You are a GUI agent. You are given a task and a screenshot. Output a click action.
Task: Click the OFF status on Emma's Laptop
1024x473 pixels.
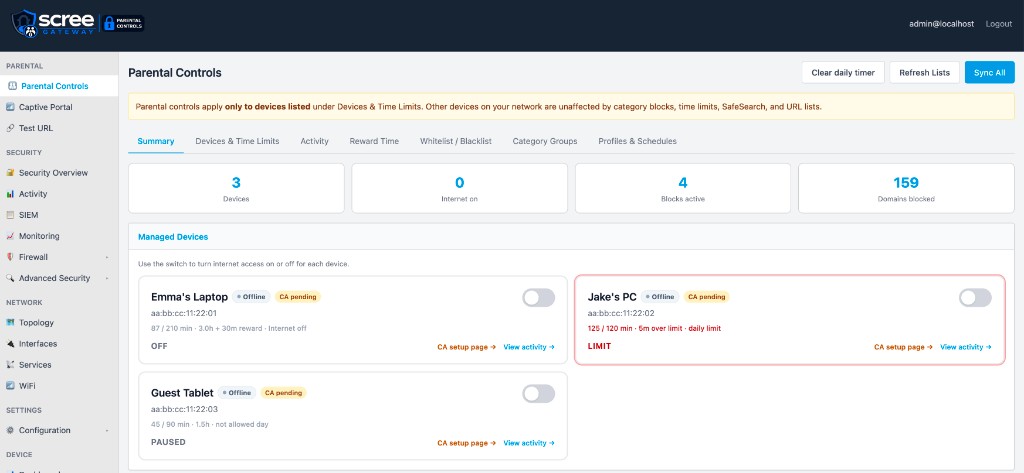tap(159, 346)
